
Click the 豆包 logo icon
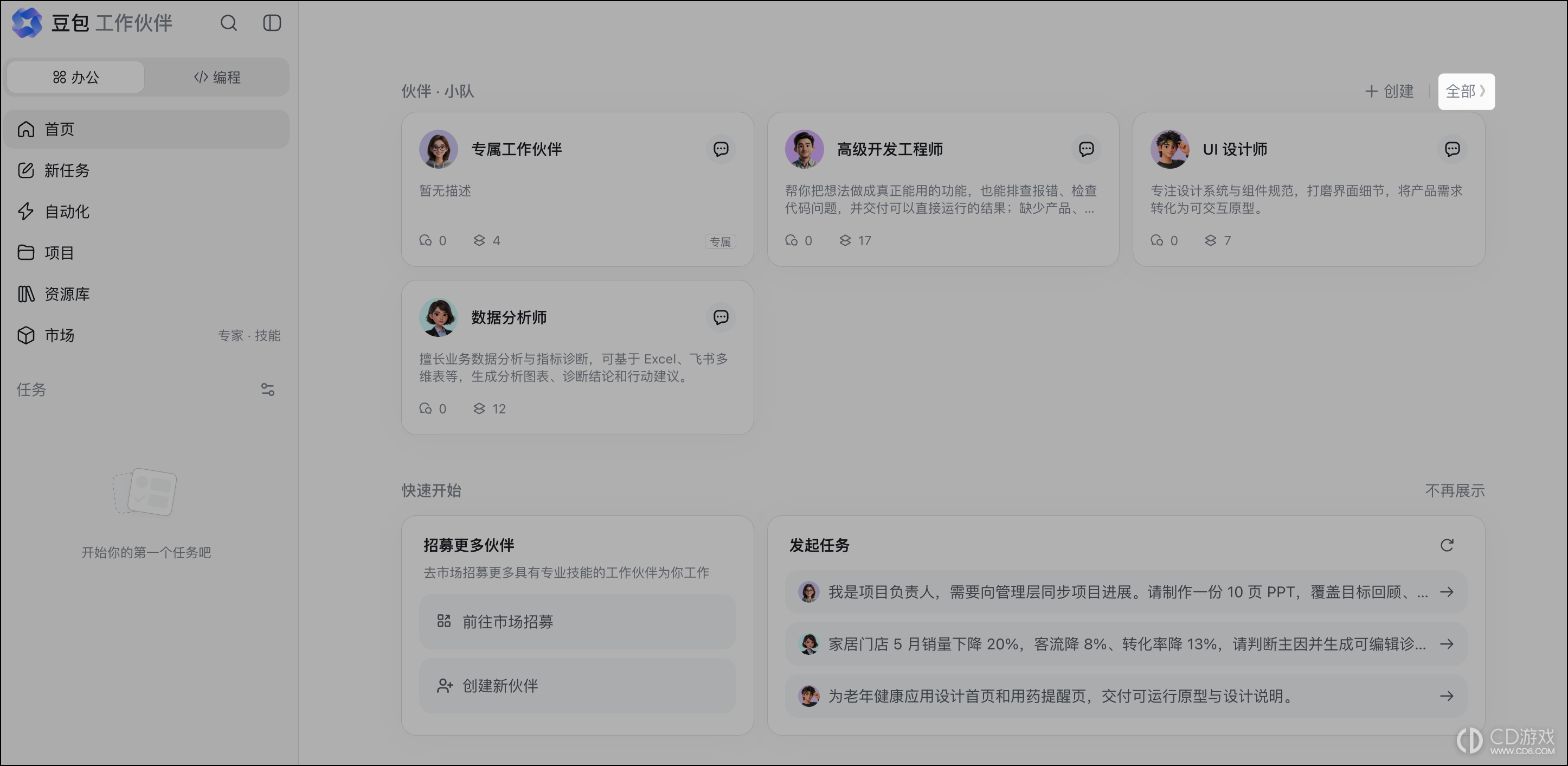coord(28,23)
